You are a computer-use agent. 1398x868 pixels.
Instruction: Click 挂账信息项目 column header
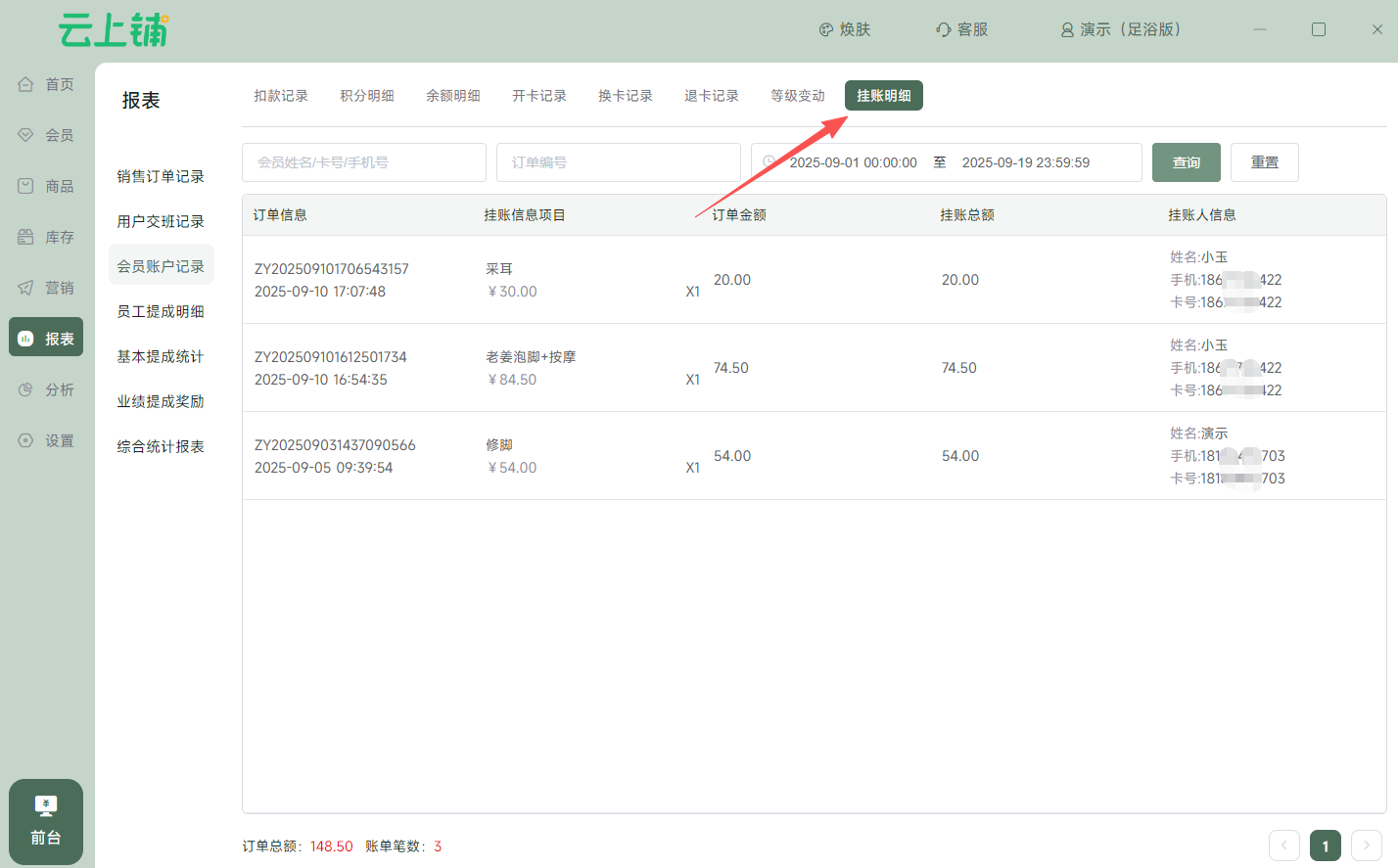click(525, 215)
